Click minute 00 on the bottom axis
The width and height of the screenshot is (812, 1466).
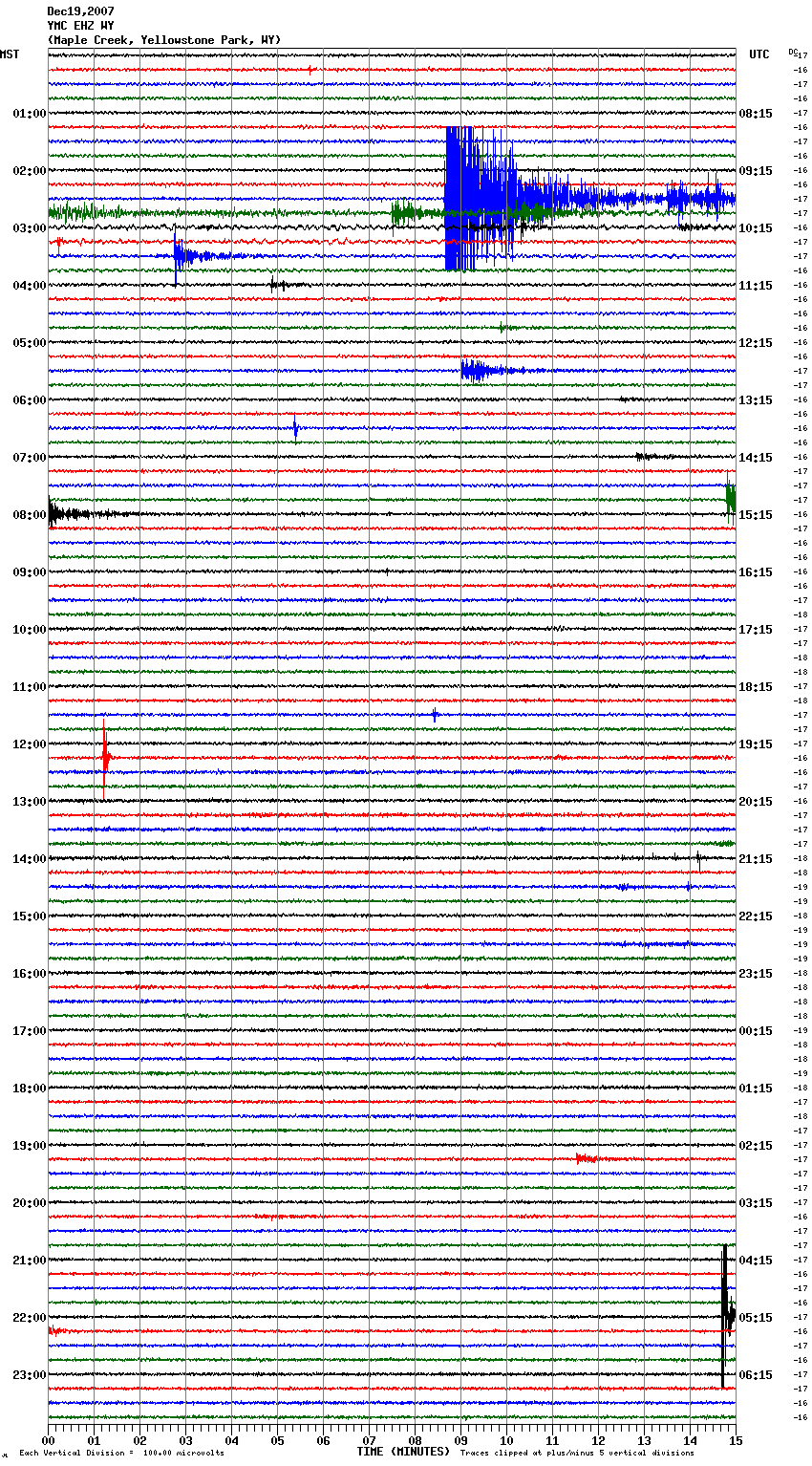[x=48, y=1440]
